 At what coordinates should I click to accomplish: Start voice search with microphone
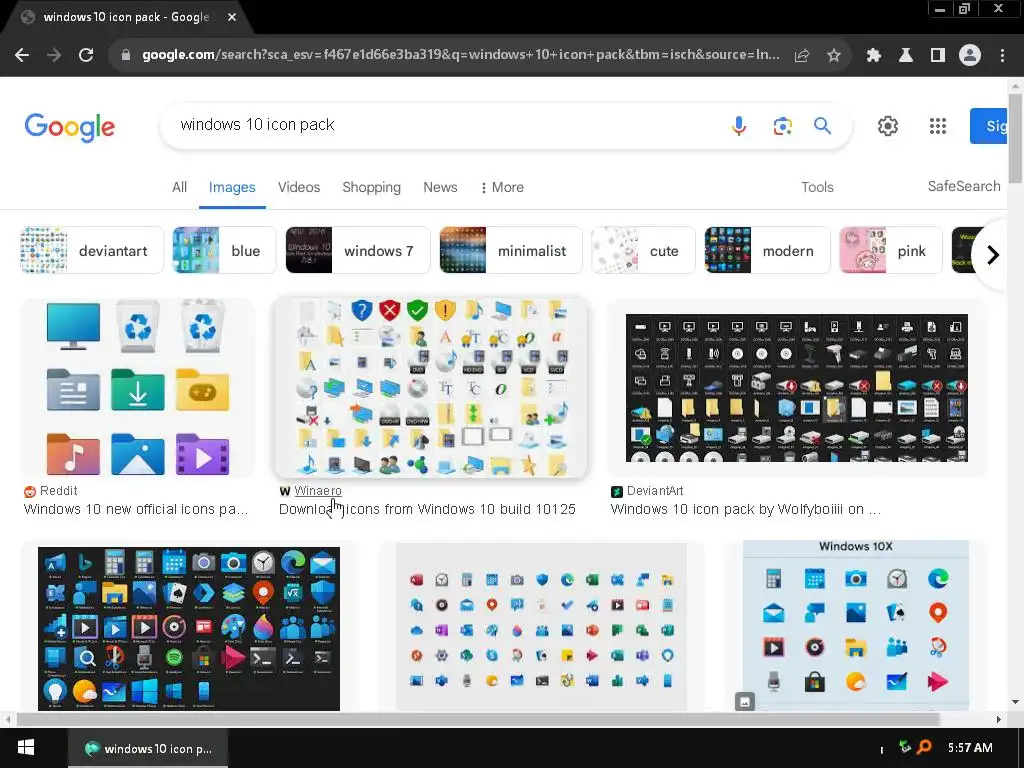pyautogui.click(x=739, y=125)
